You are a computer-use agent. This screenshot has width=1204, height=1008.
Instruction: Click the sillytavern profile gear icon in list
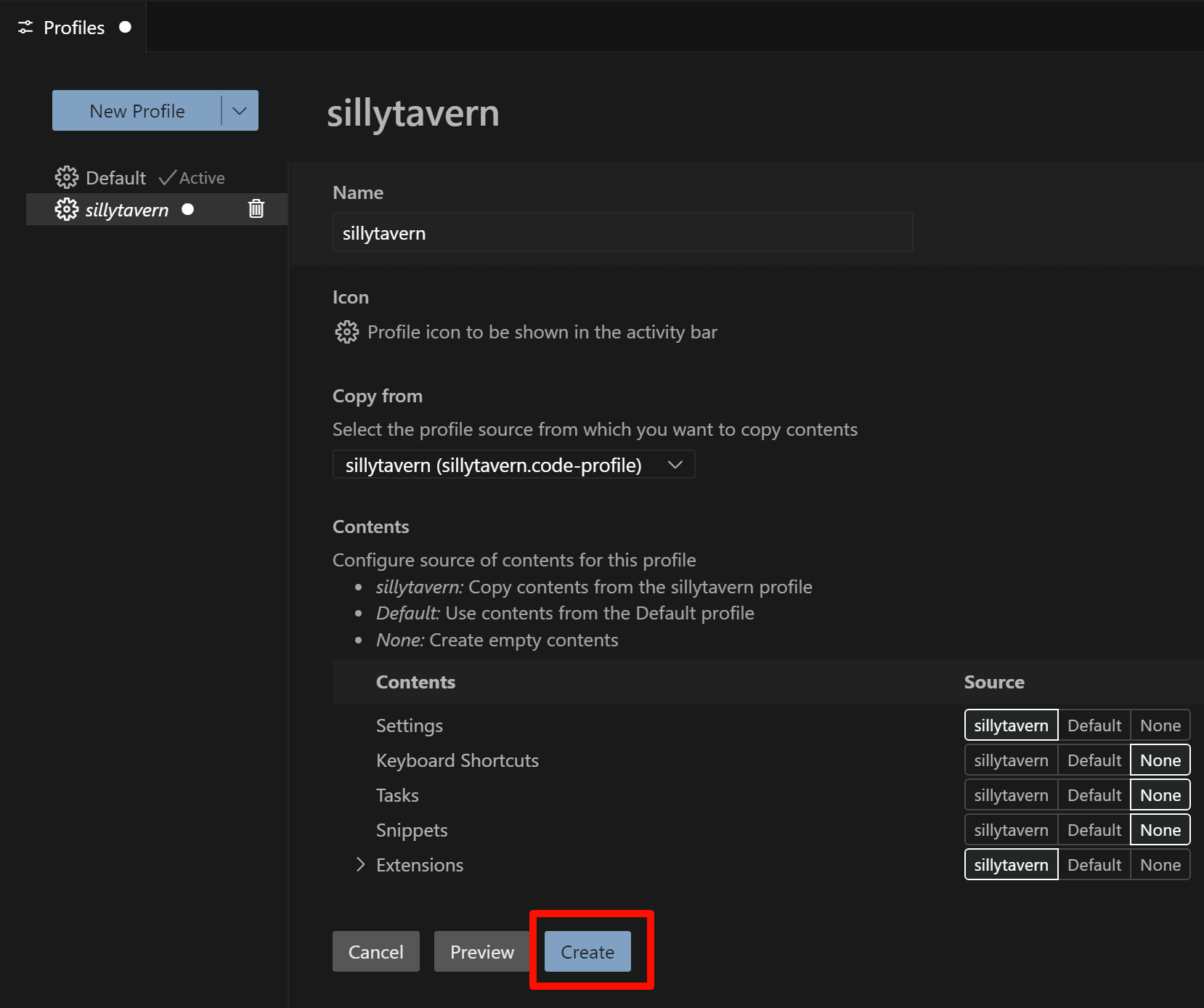click(66, 209)
